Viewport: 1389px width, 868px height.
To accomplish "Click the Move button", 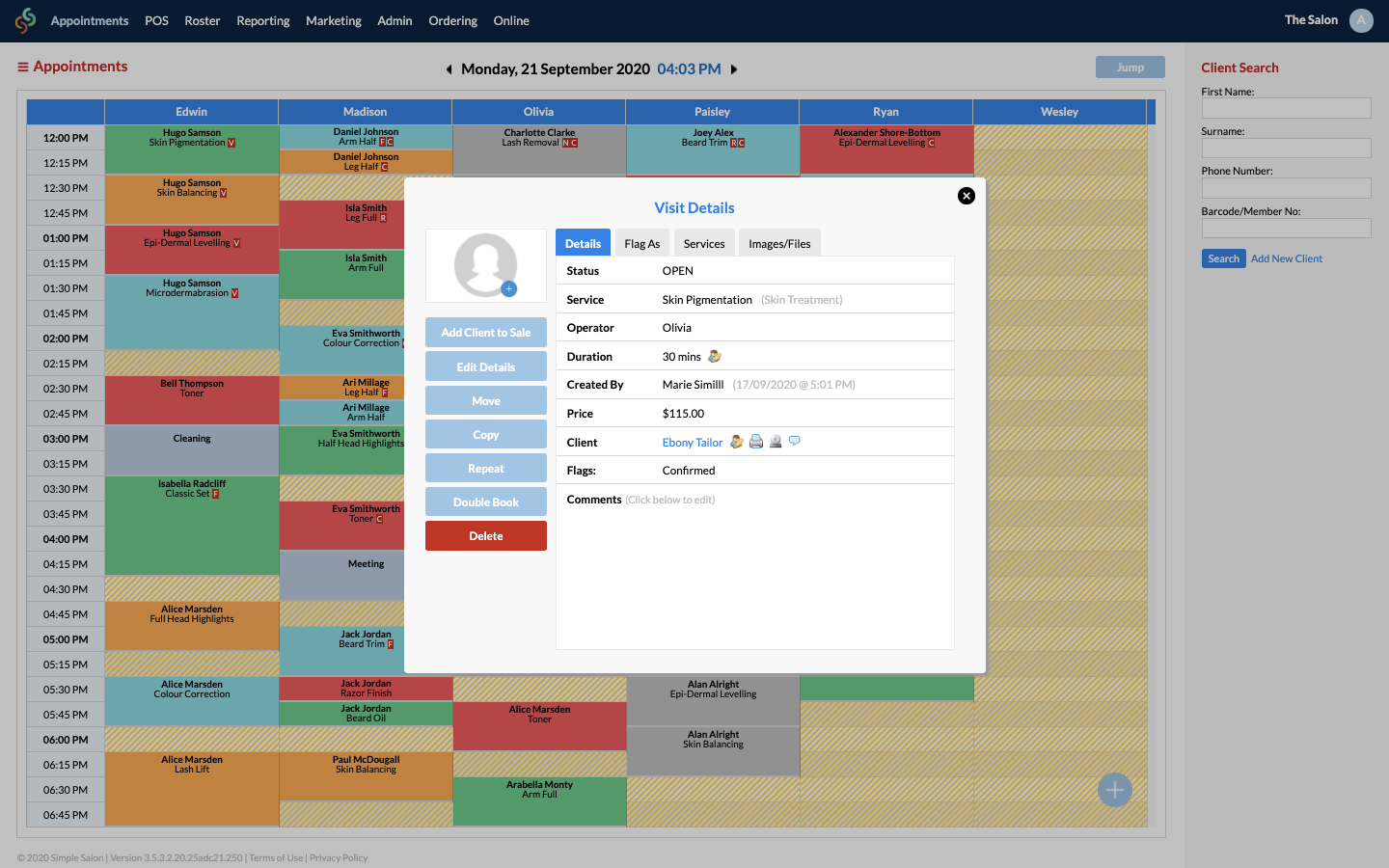I will 486,400.
